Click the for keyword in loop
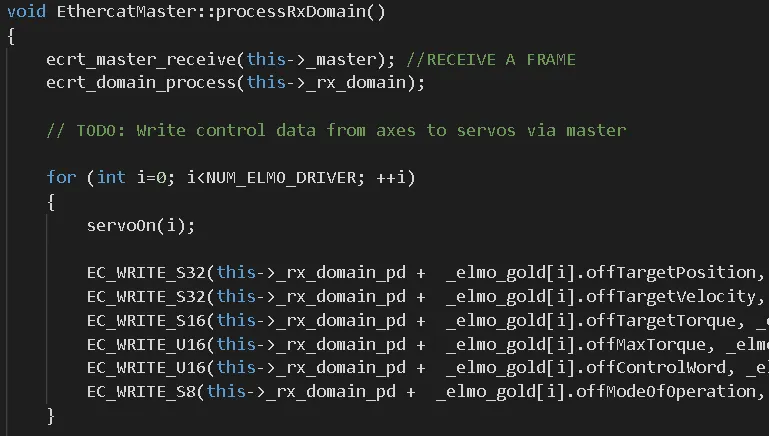 [x=61, y=177]
